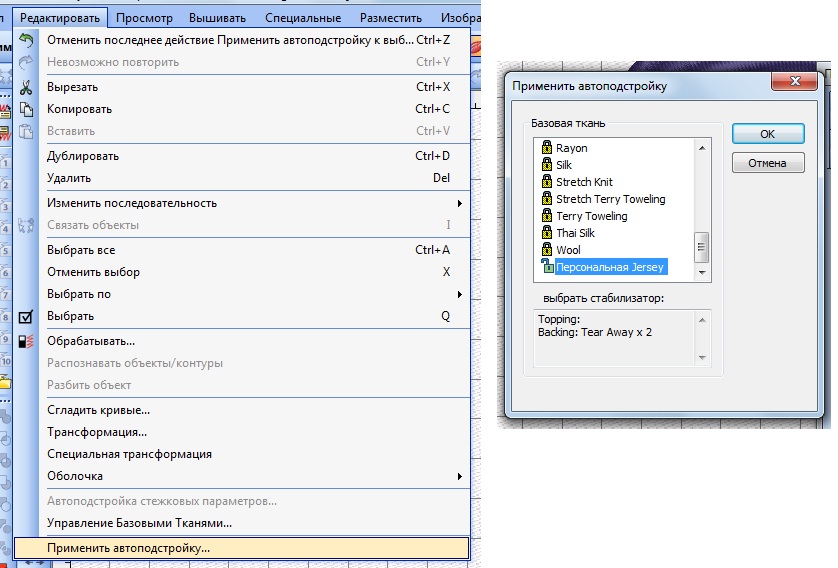
Task: Click the lock icon beside Wool
Action: pyautogui.click(x=547, y=249)
